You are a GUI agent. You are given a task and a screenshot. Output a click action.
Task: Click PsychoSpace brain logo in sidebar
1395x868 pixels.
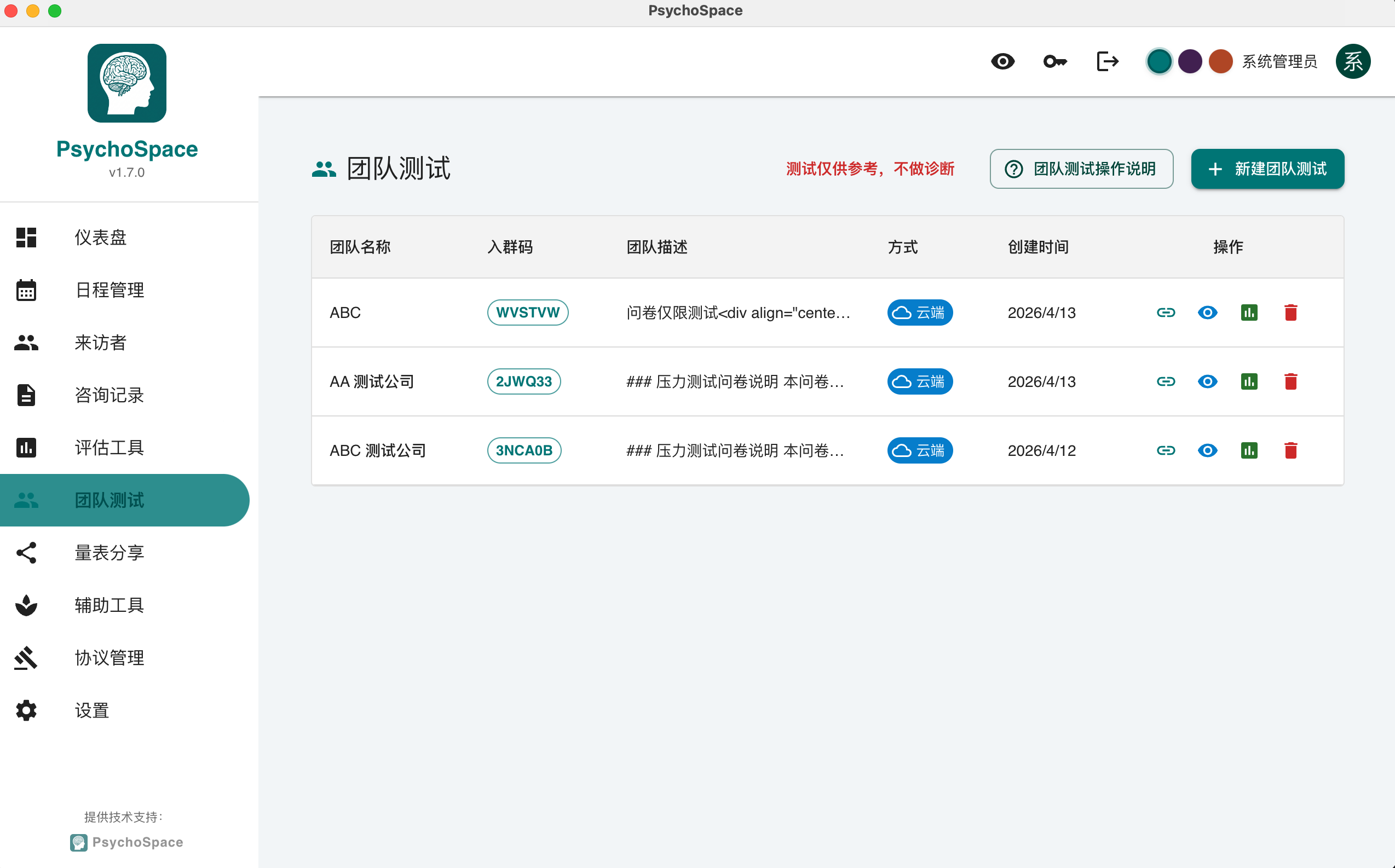126,83
